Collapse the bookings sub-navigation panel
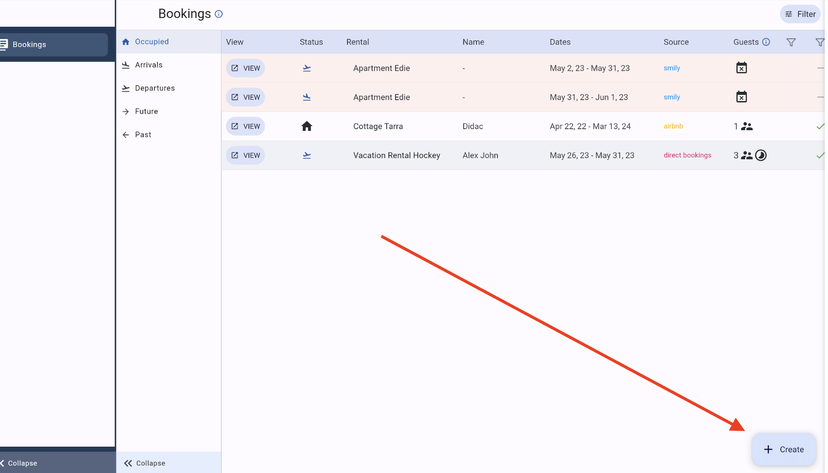Image resolution: width=828 pixels, height=473 pixels. click(x=145, y=463)
